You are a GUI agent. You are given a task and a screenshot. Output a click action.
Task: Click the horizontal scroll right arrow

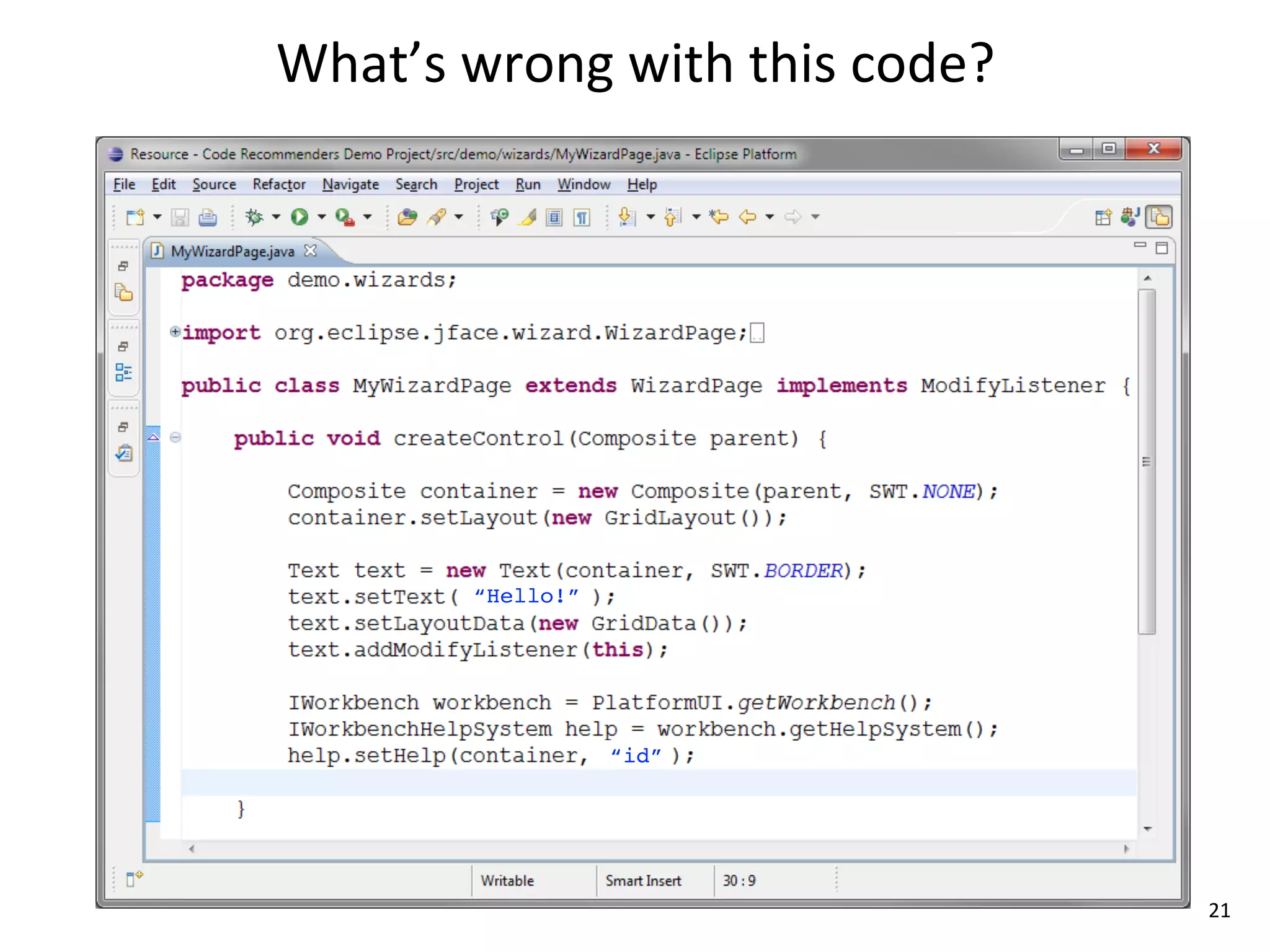pos(1126,849)
